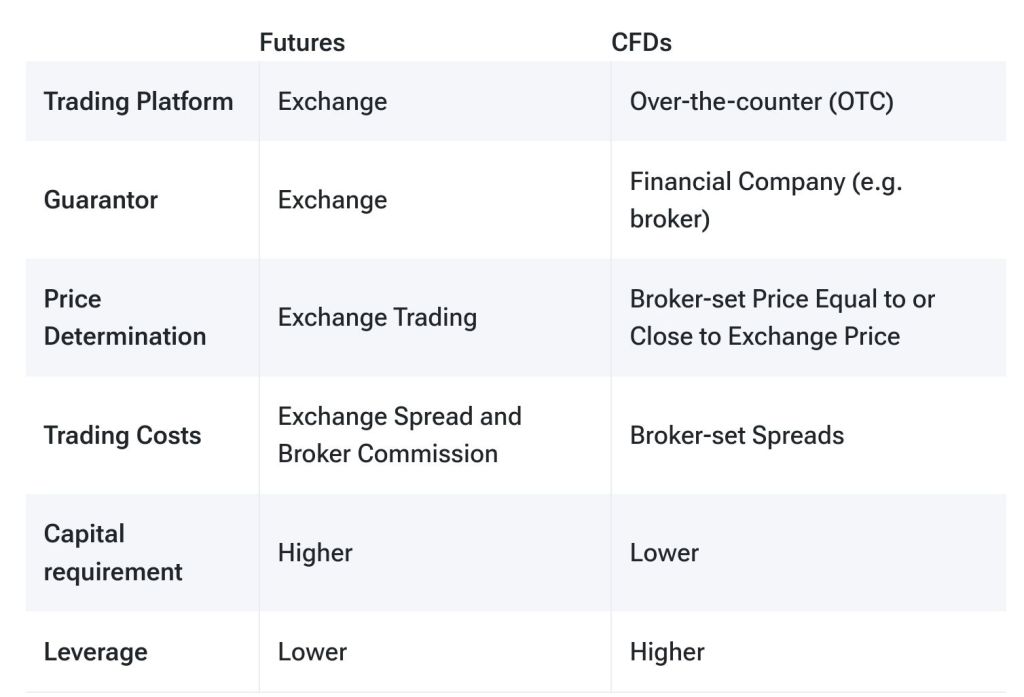Select the Trading Costs row label
The width and height of the screenshot is (1024, 697).
click(x=122, y=435)
